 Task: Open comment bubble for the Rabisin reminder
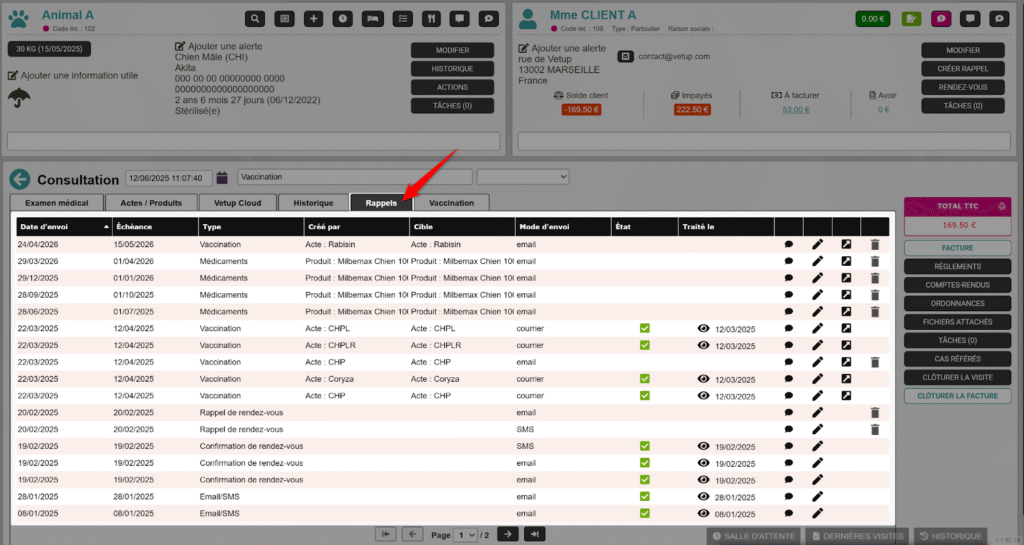[789, 244]
